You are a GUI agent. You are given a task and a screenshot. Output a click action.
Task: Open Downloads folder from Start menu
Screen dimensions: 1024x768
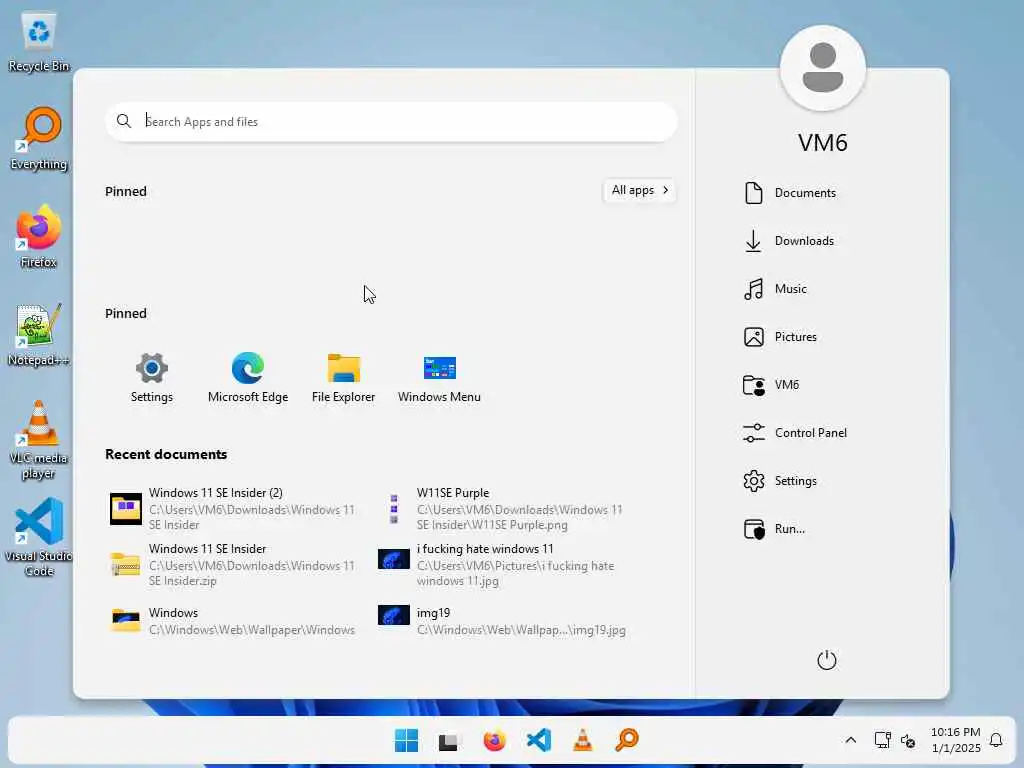pyautogui.click(x=789, y=241)
